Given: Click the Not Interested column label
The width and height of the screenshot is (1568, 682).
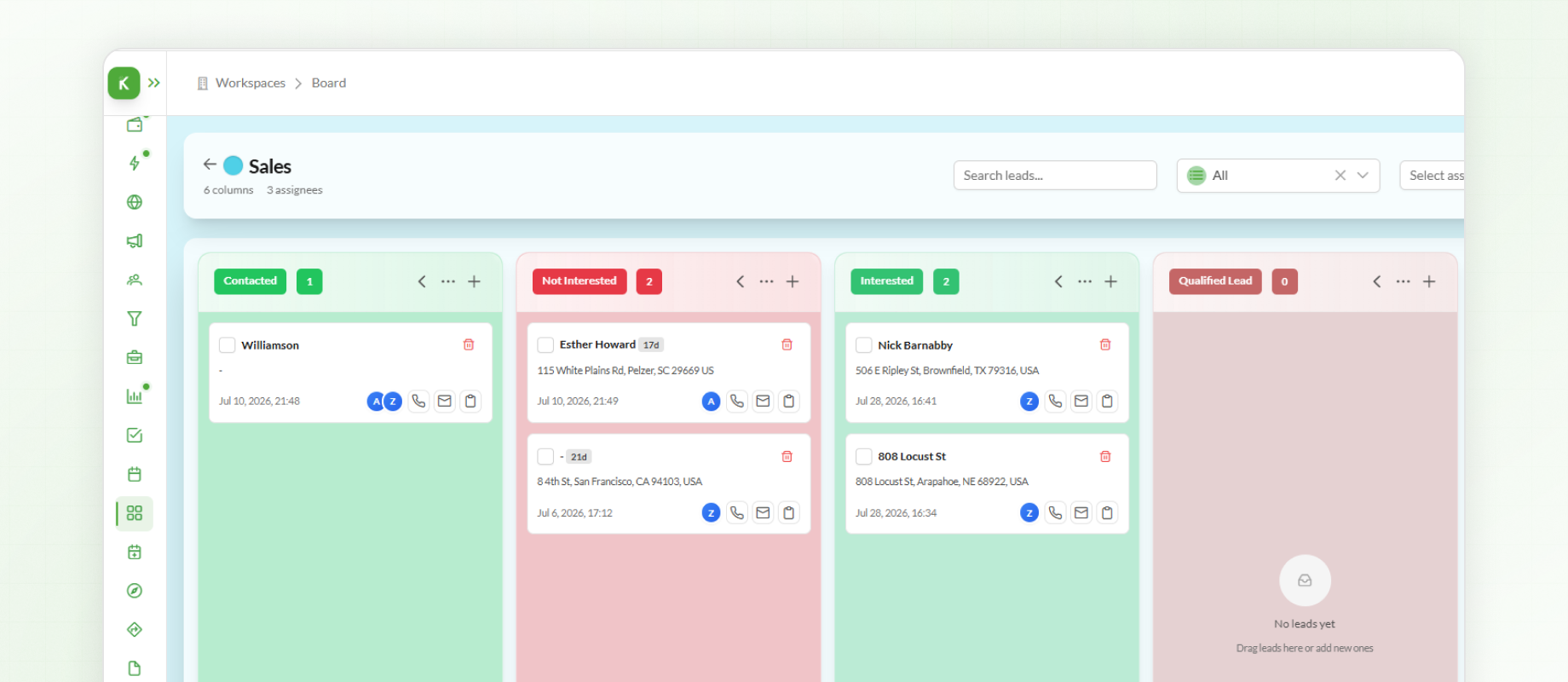Looking at the screenshot, I should [579, 281].
